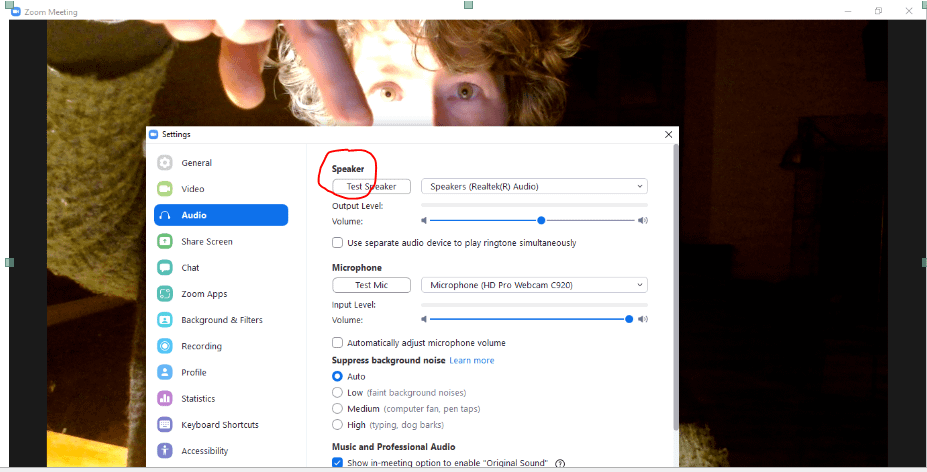Click the Statistics chart icon
The width and height of the screenshot is (927, 472).
[164, 399]
